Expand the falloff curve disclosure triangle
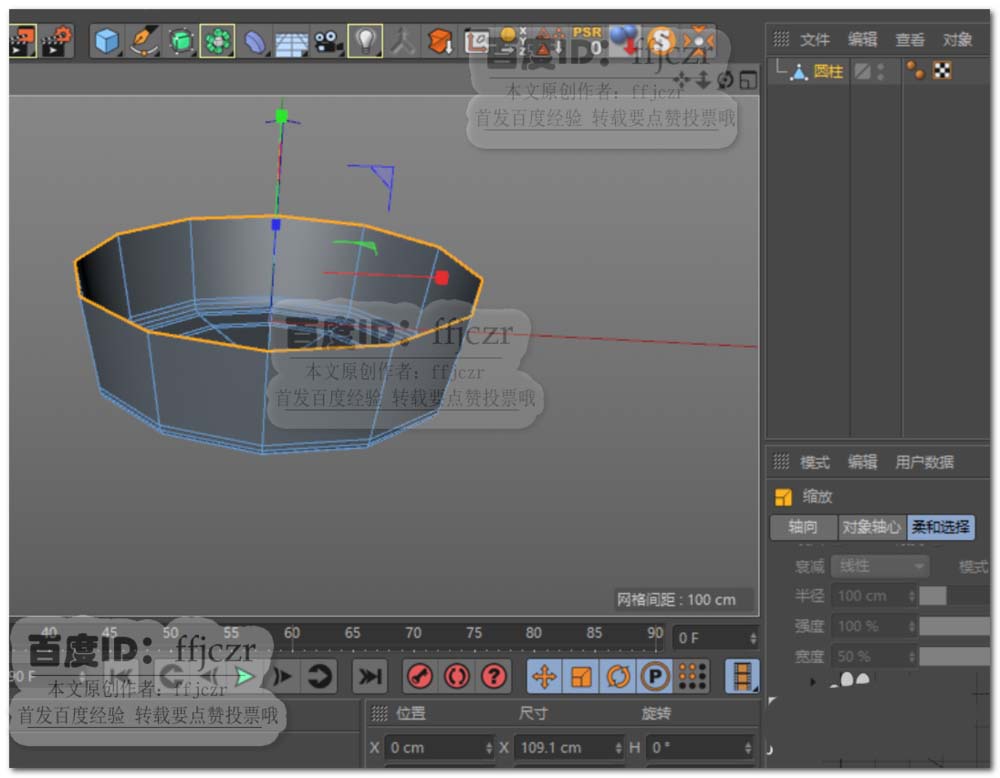This screenshot has height=778, width=1000. tap(812, 681)
